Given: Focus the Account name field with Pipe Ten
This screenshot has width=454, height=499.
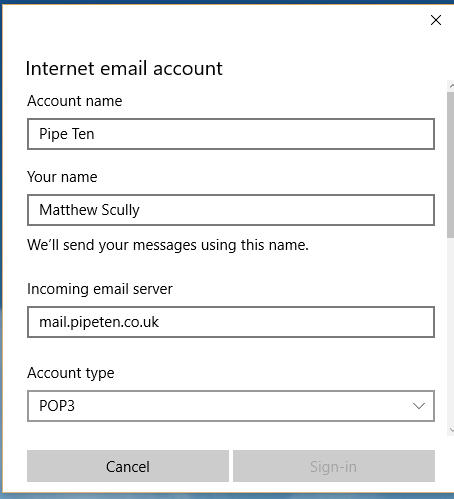Looking at the screenshot, I should pyautogui.click(x=231, y=134).
